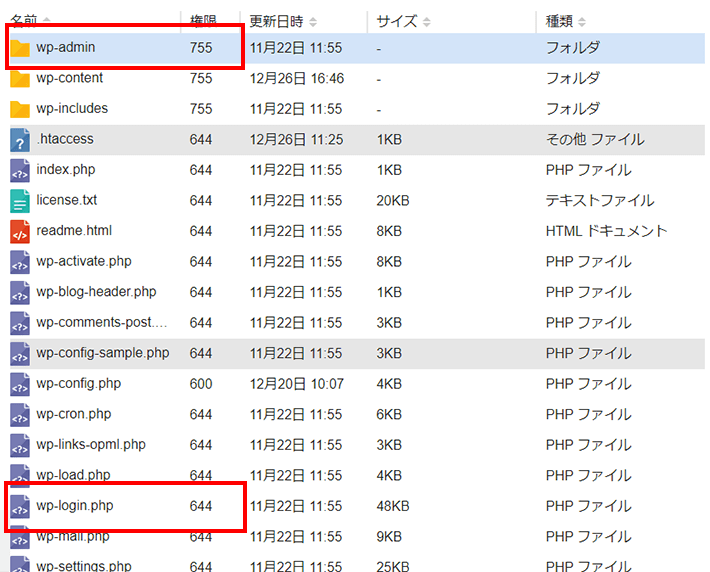Click the 755 permission of wp-content
This screenshot has width=710, height=572.
pyautogui.click(x=201, y=78)
